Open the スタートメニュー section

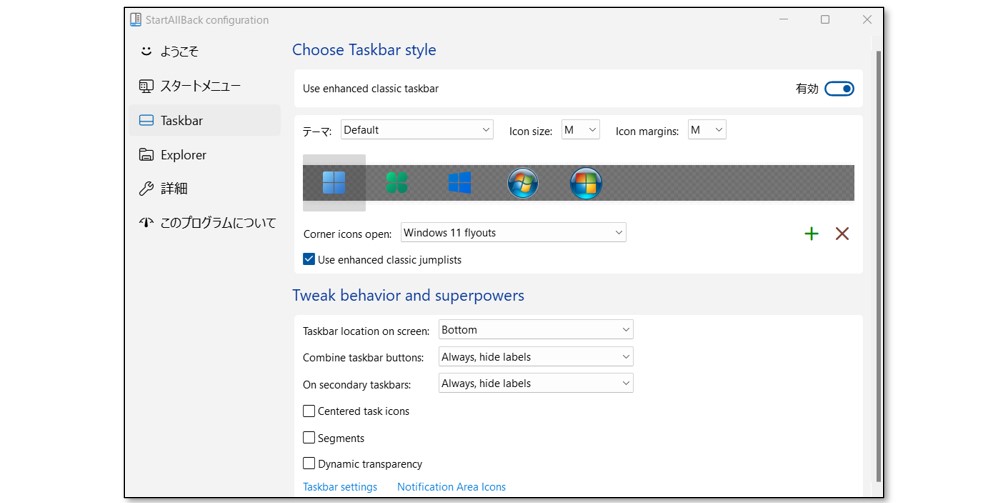(205, 86)
